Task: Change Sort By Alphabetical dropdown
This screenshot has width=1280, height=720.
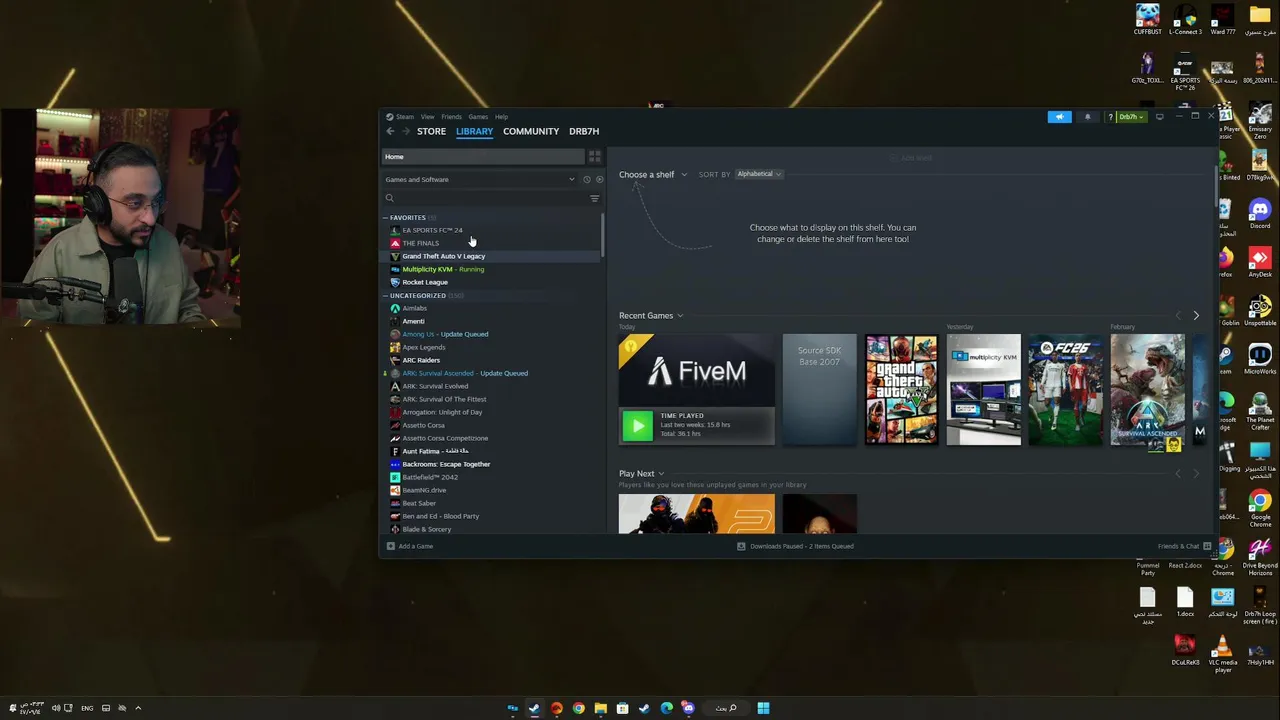Action: coord(759,174)
